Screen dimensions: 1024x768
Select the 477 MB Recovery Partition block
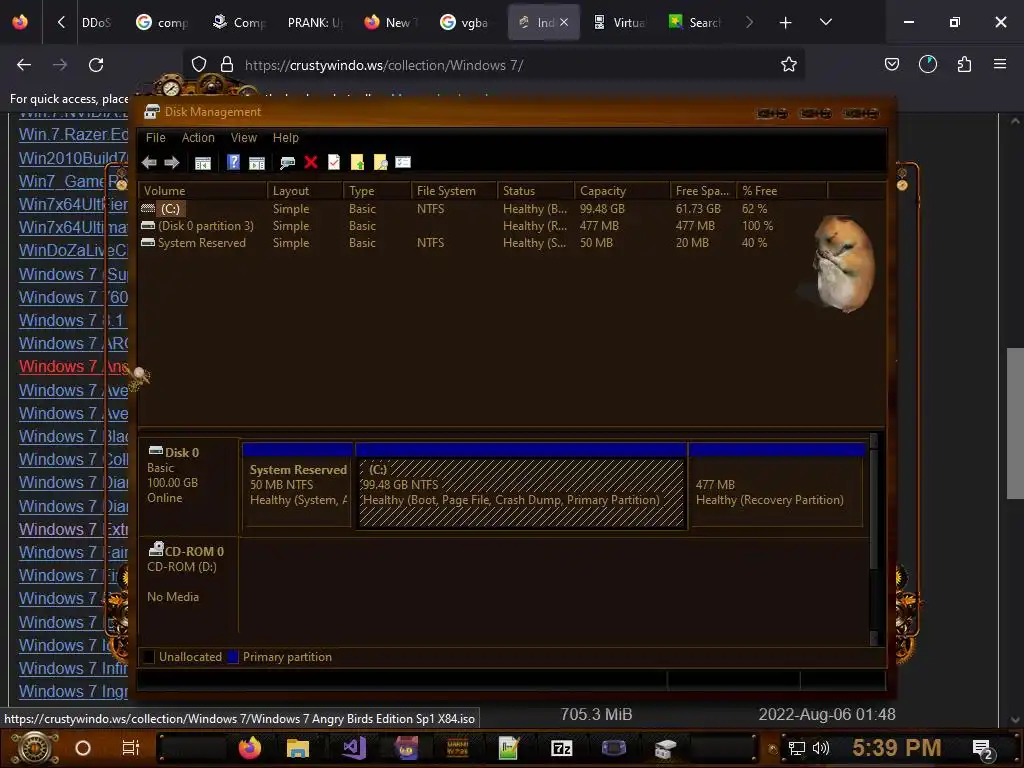coord(777,485)
